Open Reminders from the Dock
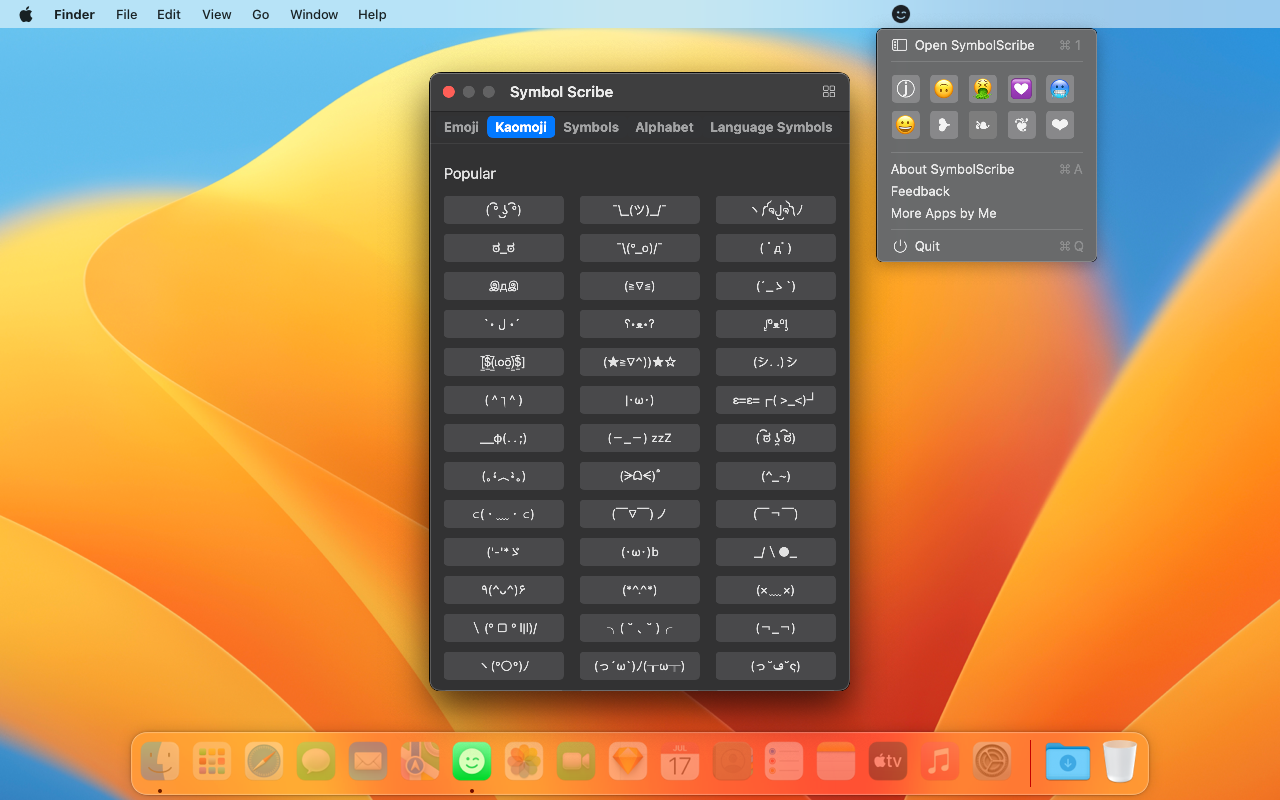Viewport: 1280px width, 800px height. pos(784,762)
